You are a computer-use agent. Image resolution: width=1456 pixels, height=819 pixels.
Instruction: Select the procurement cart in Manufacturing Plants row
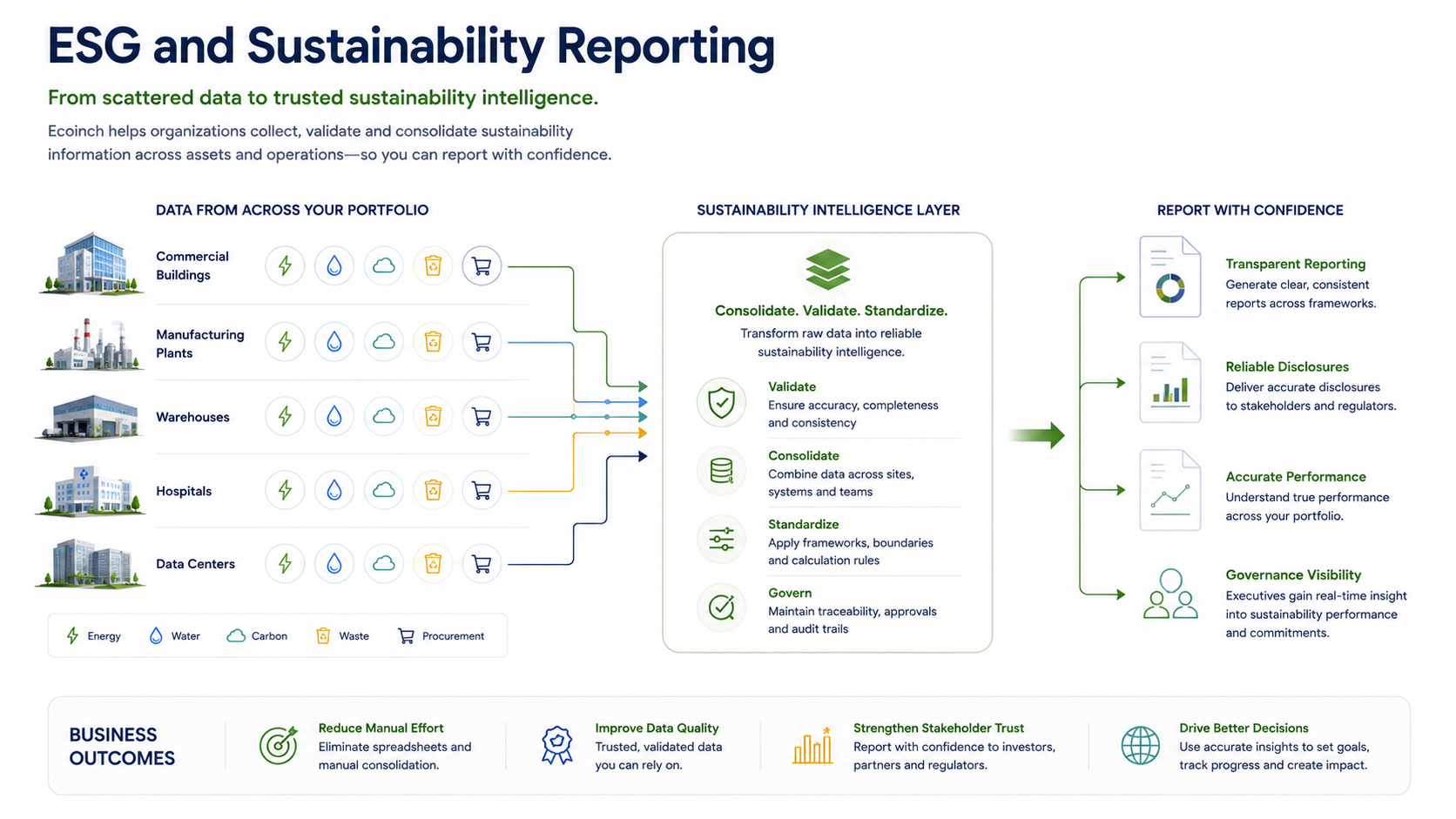click(x=482, y=342)
